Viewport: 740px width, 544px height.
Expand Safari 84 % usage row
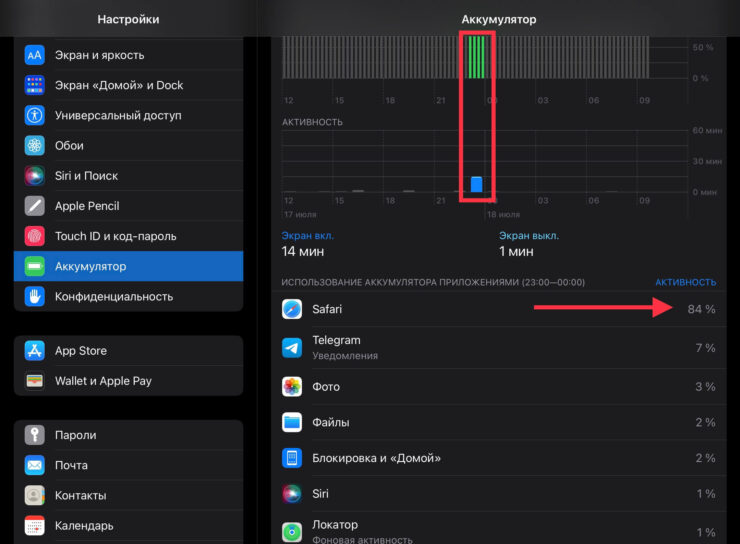[x=498, y=309]
